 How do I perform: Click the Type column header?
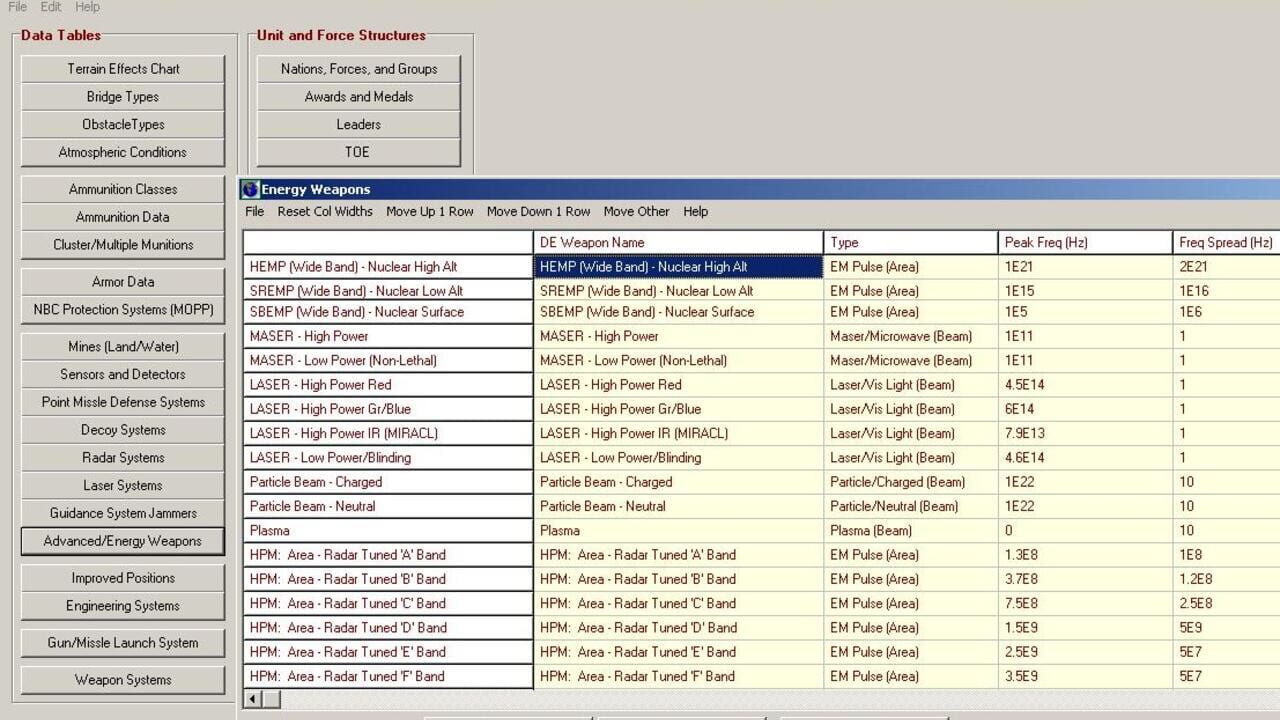point(912,242)
